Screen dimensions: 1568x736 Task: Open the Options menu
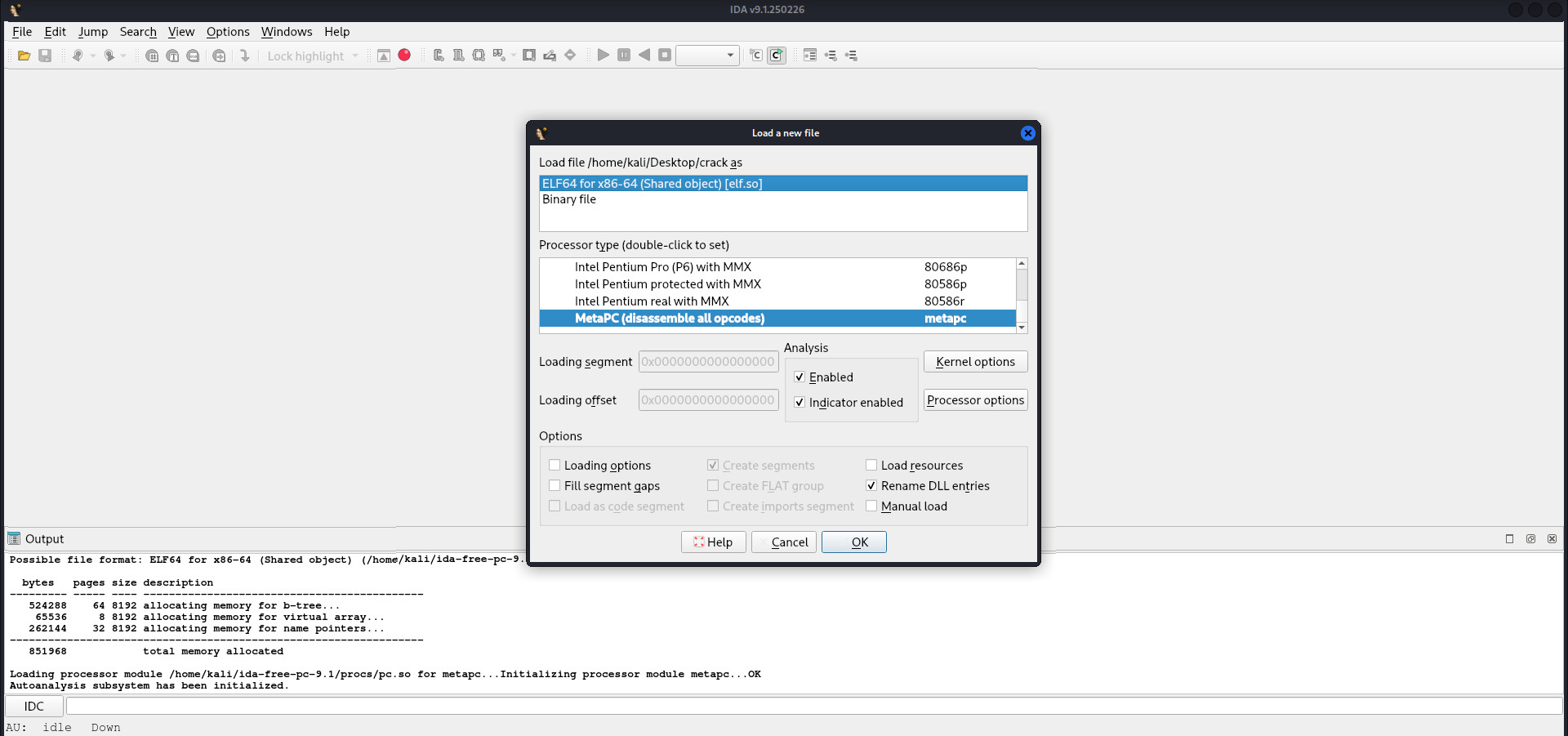pyautogui.click(x=228, y=32)
